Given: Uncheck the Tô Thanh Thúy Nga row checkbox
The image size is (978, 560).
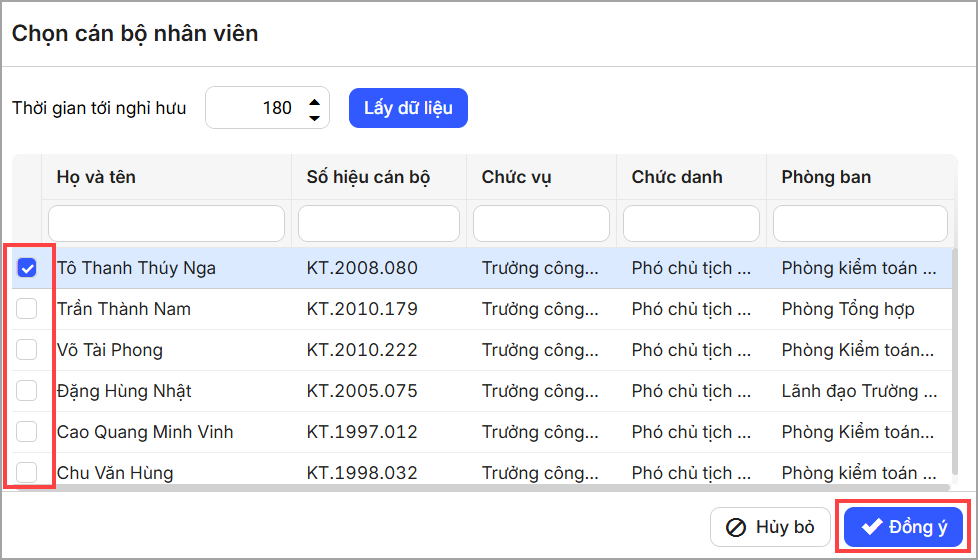Looking at the screenshot, I should (x=27, y=267).
